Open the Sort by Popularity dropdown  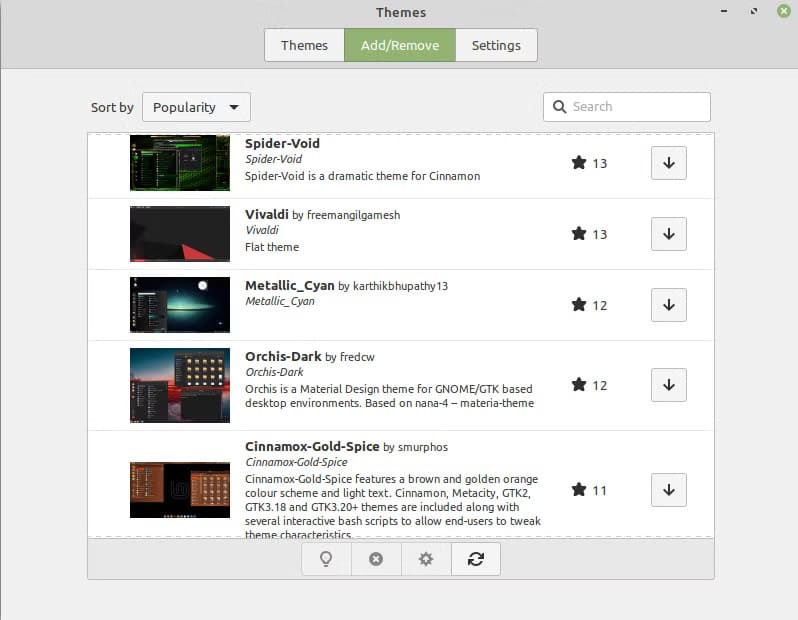coord(196,107)
